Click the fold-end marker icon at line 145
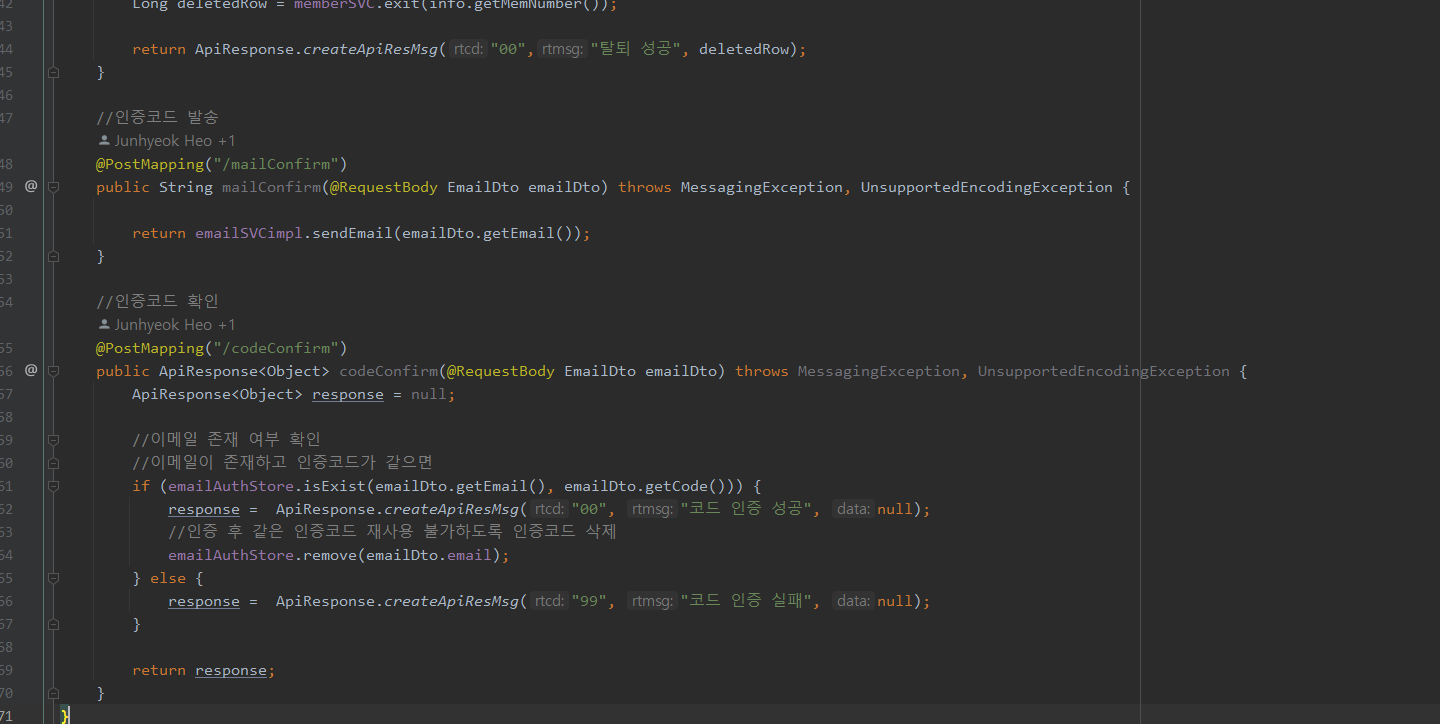The width and height of the screenshot is (1440, 724). click(53, 72)
